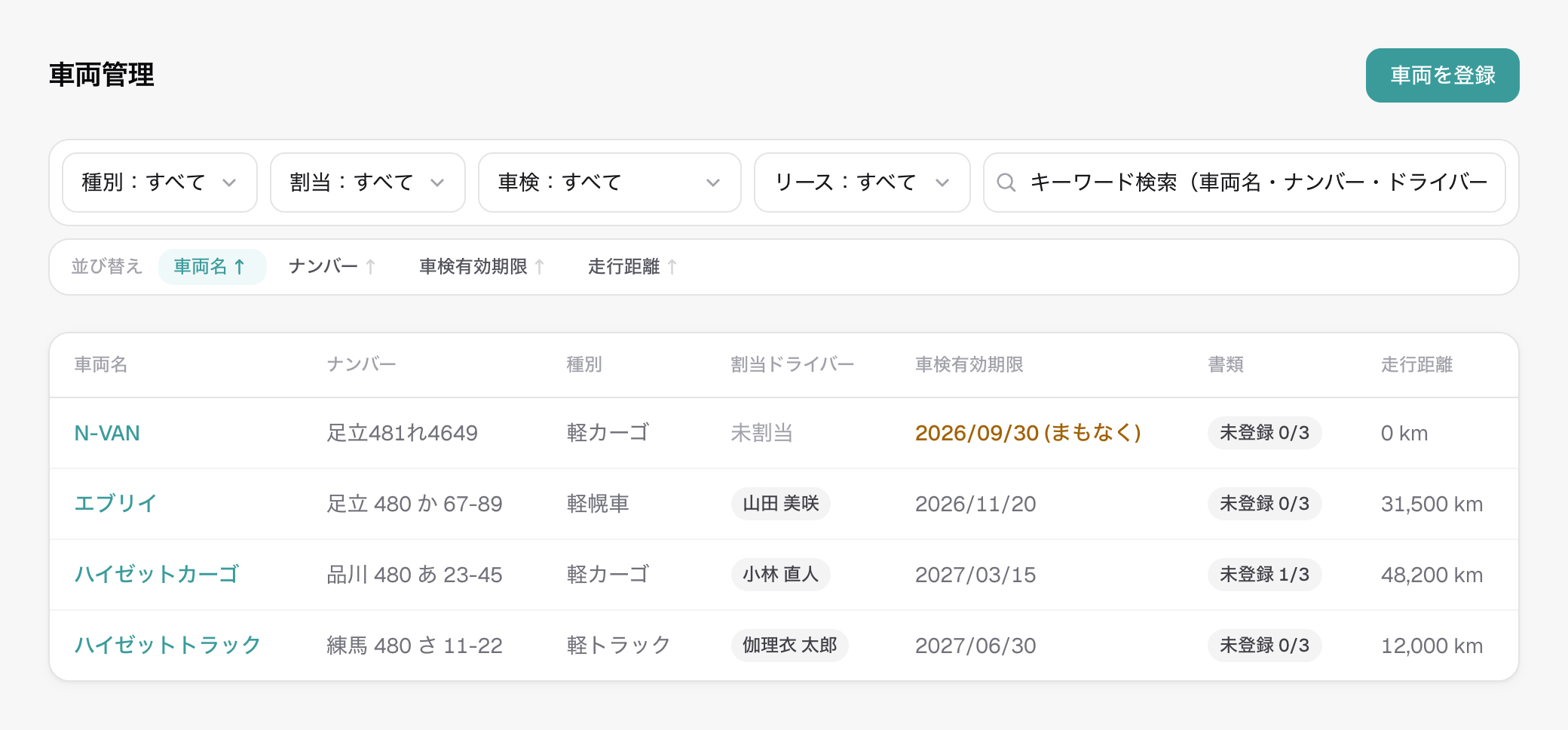The width and height of the screenshot is (1568, 730).
Task: Open the 割当：すべて dropdown
Action: point(368,182)
